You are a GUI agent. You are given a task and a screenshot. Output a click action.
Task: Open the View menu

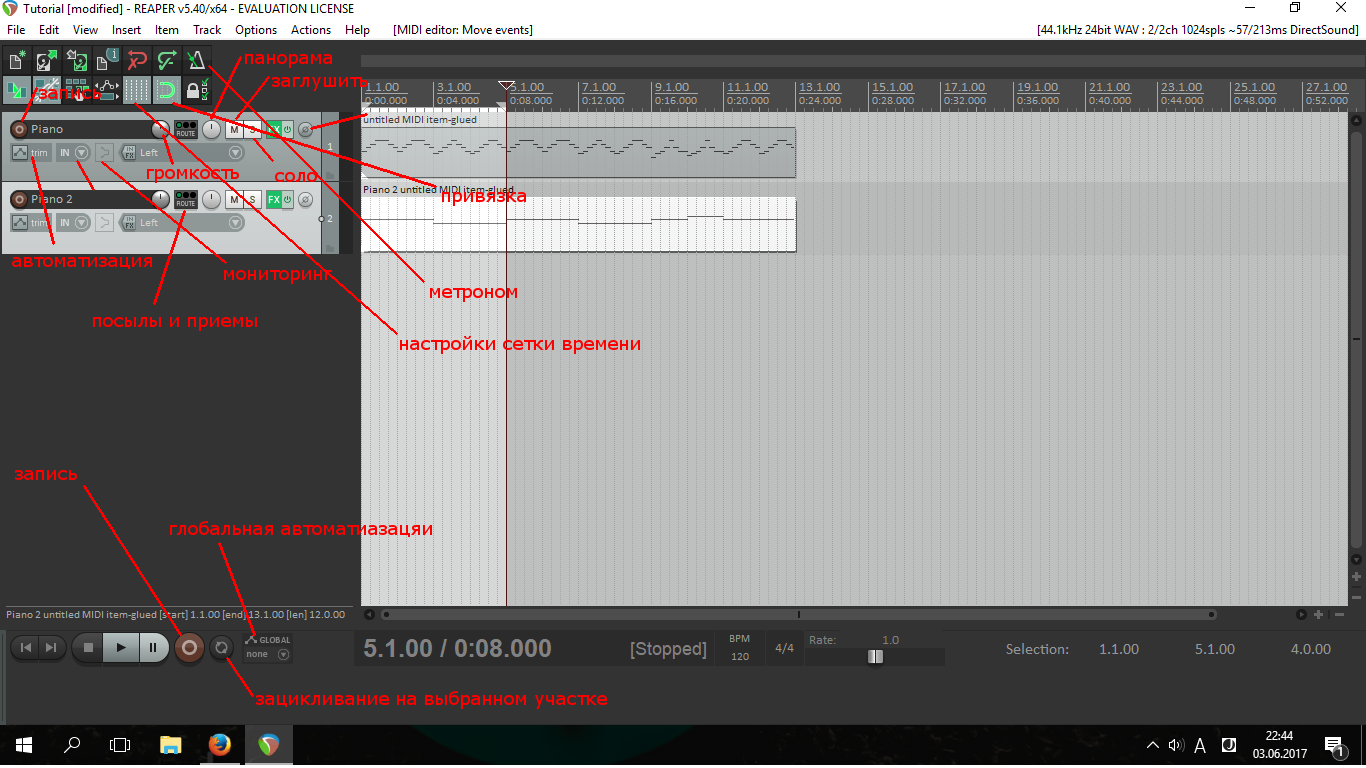coord(86,30)
